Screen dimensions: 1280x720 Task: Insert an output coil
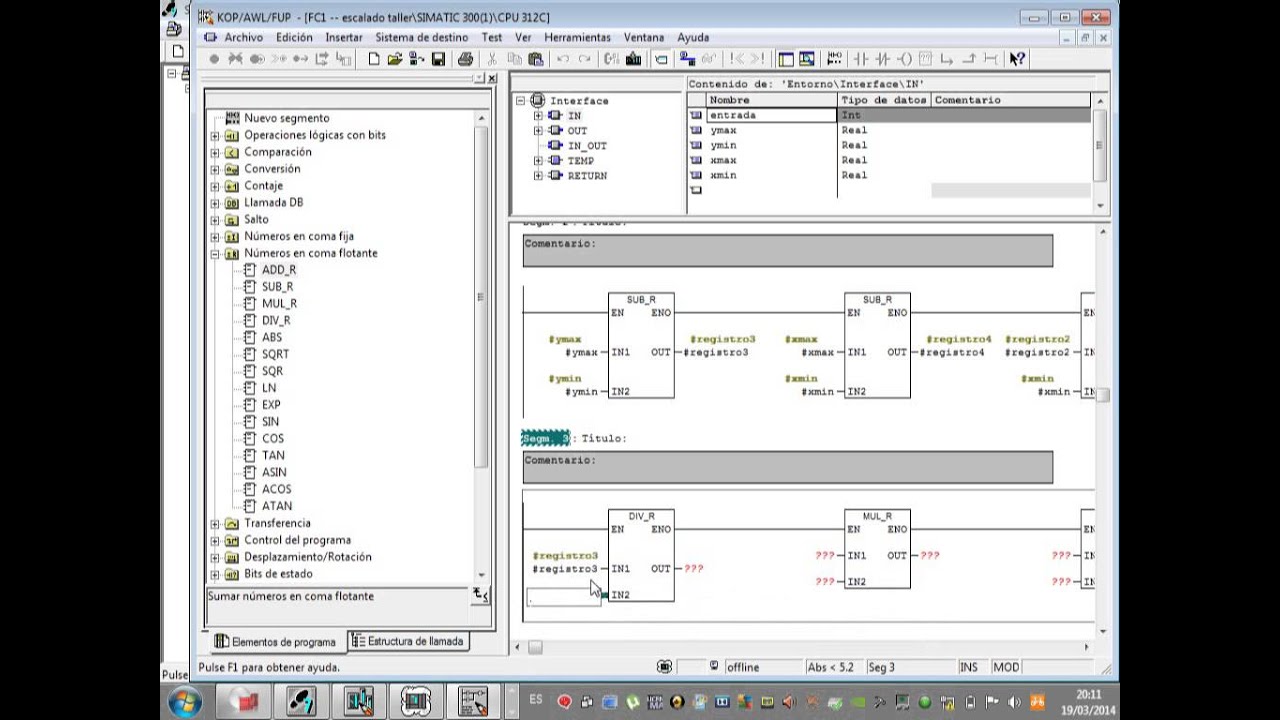point(903,59)
